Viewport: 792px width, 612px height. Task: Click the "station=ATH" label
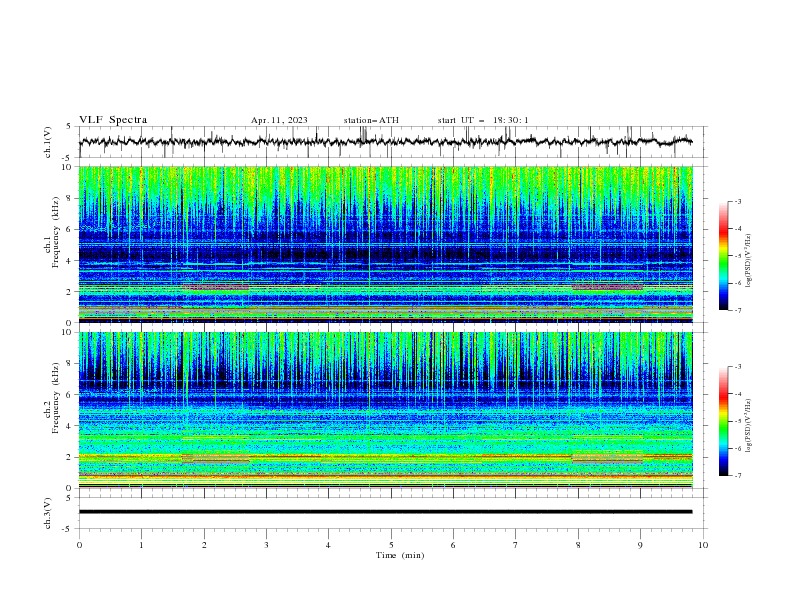coord(371,120)
